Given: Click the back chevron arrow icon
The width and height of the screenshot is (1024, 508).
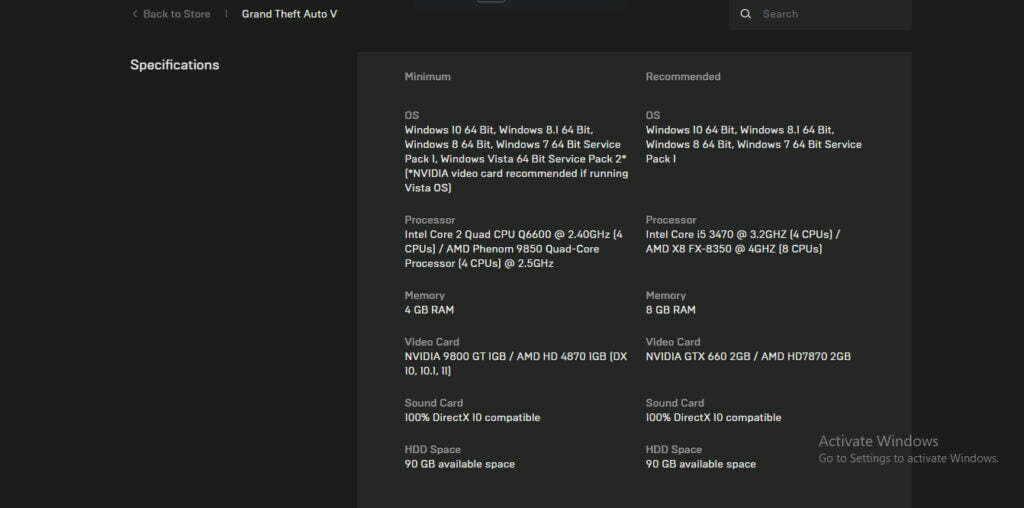Looking at the screenshot, I should point(135,14).
